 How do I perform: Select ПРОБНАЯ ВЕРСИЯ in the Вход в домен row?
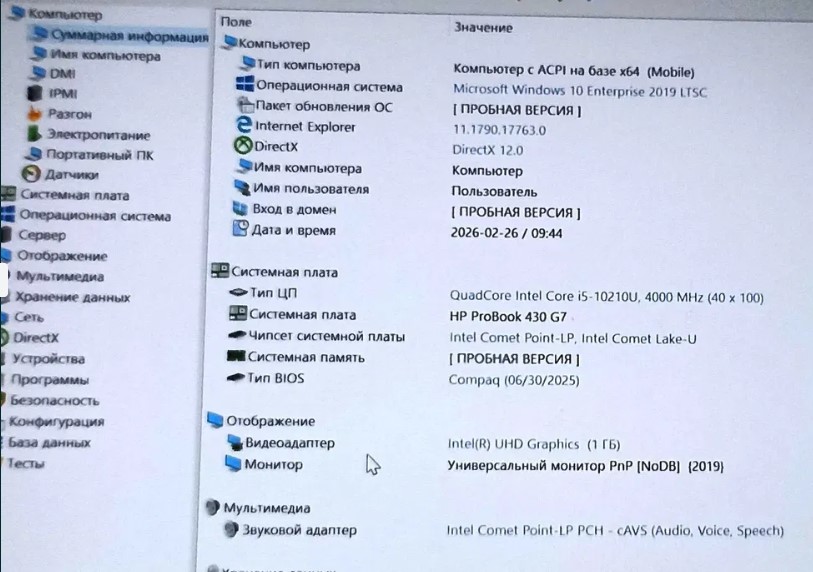click(x=515, y=212)
